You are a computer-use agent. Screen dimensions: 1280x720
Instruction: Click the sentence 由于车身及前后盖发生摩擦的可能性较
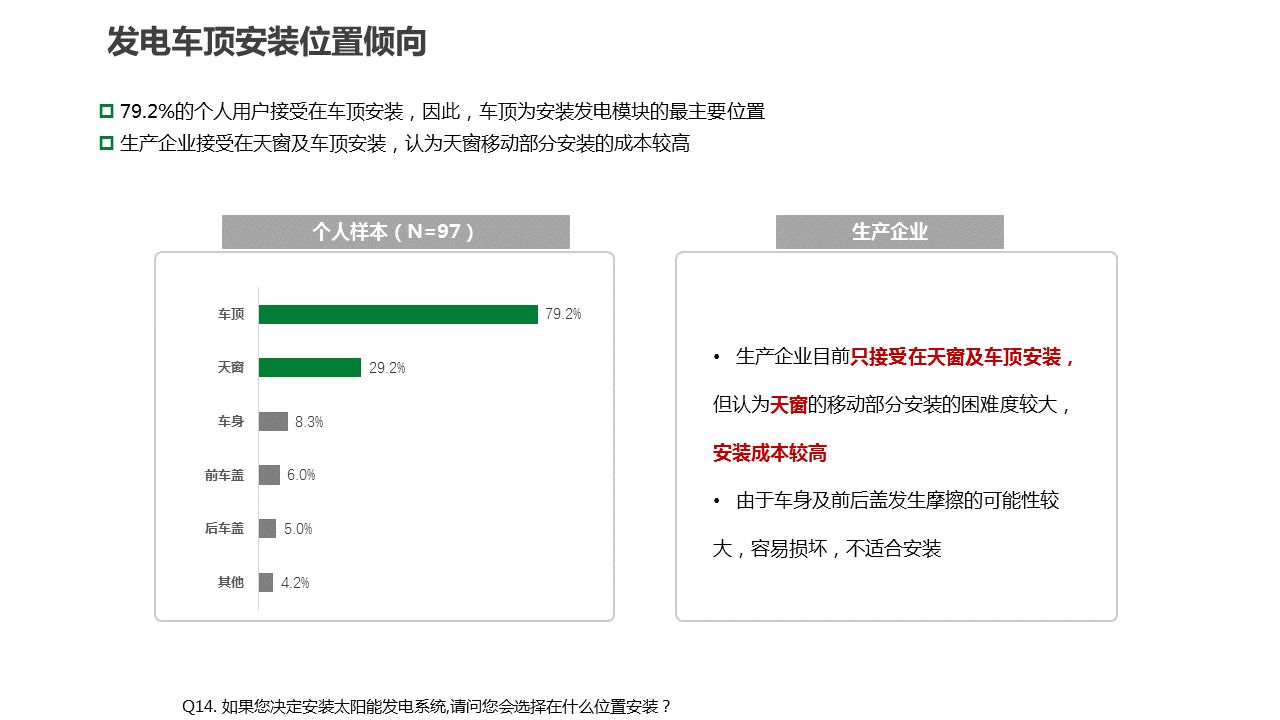pos(897,500)
